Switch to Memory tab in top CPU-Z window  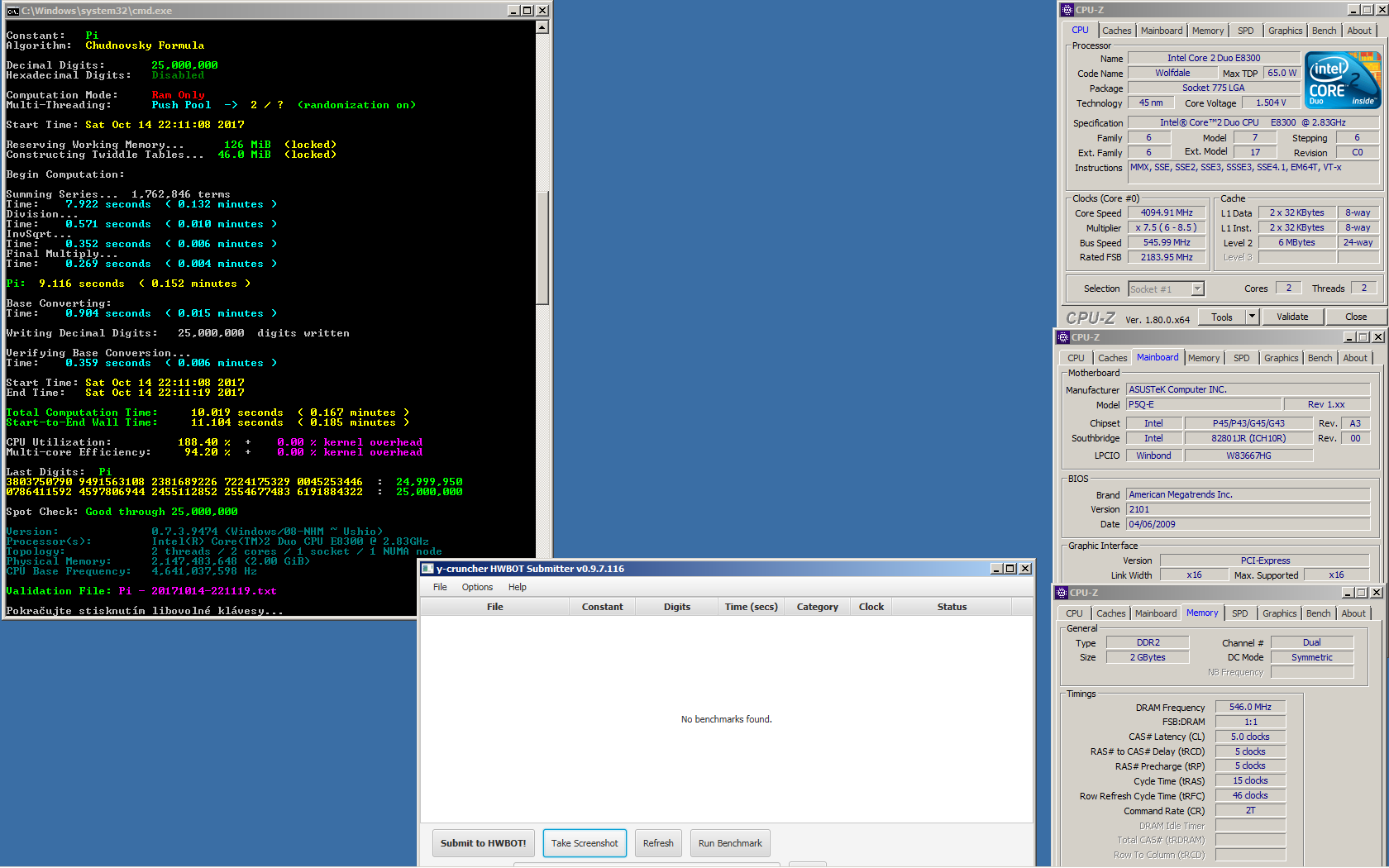coord(1207,31)
